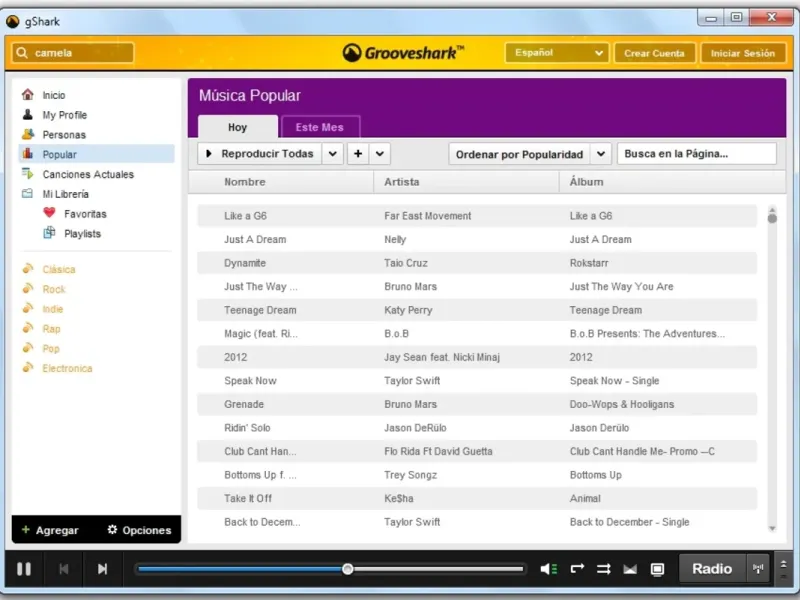This screenshot has height=600, width=800.
Task: Mute the volume speaker icon
Action: pos(548,568)
